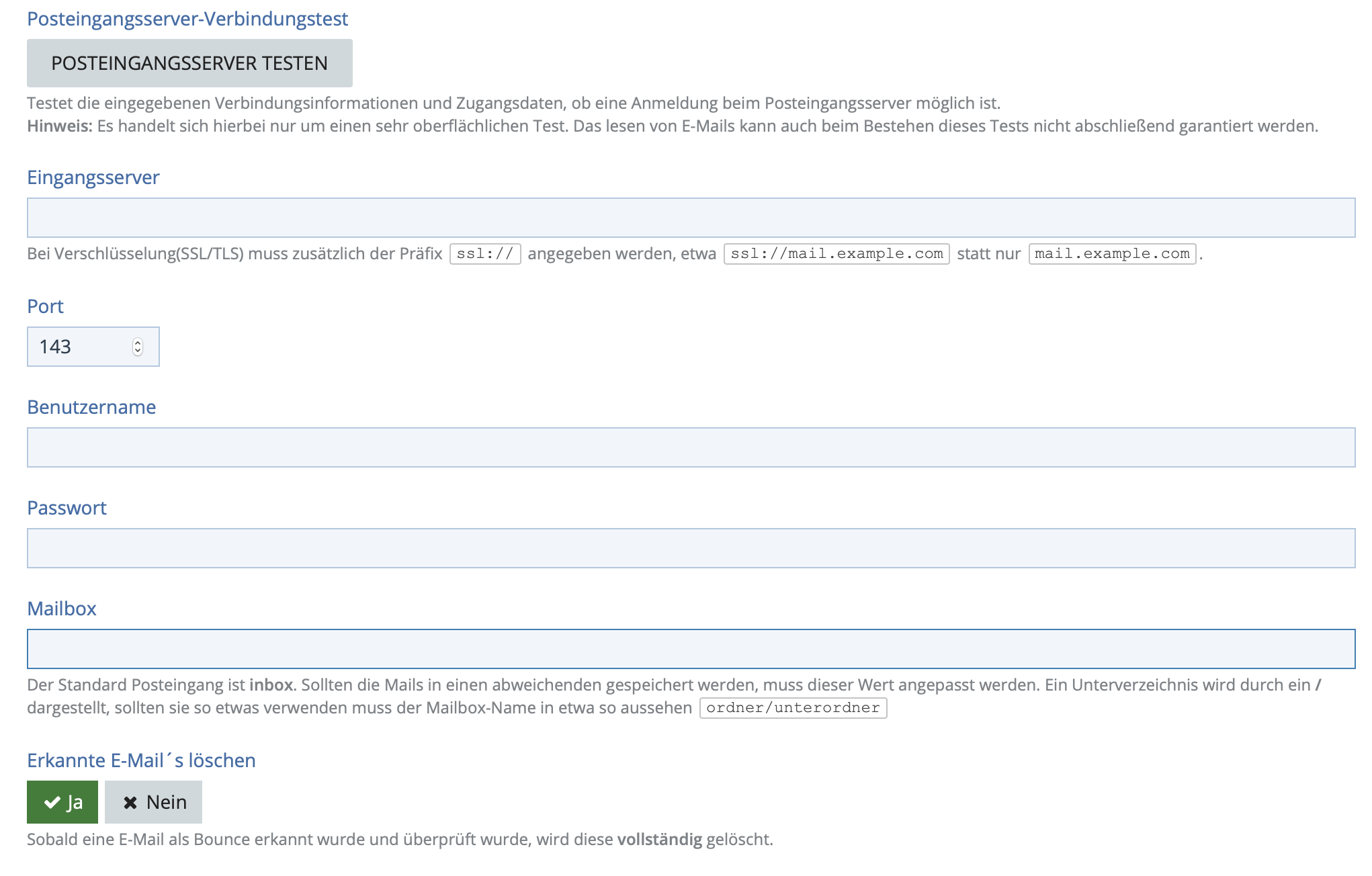This screenshot has height=876, width=1372.
Task: Focus the Passwort input field
Action: point(691,548)
